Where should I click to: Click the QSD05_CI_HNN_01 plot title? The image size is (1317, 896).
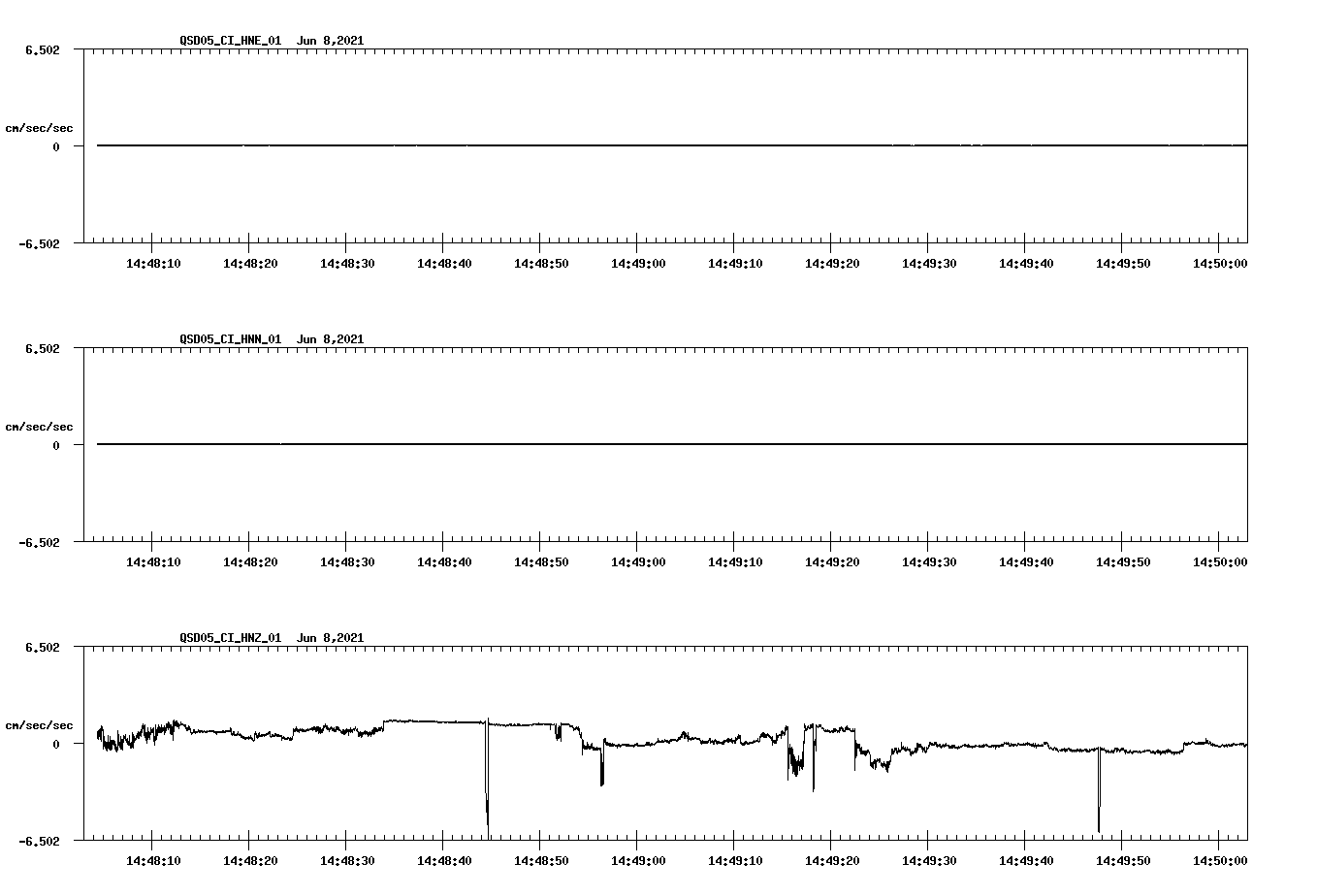coord(272,339)
